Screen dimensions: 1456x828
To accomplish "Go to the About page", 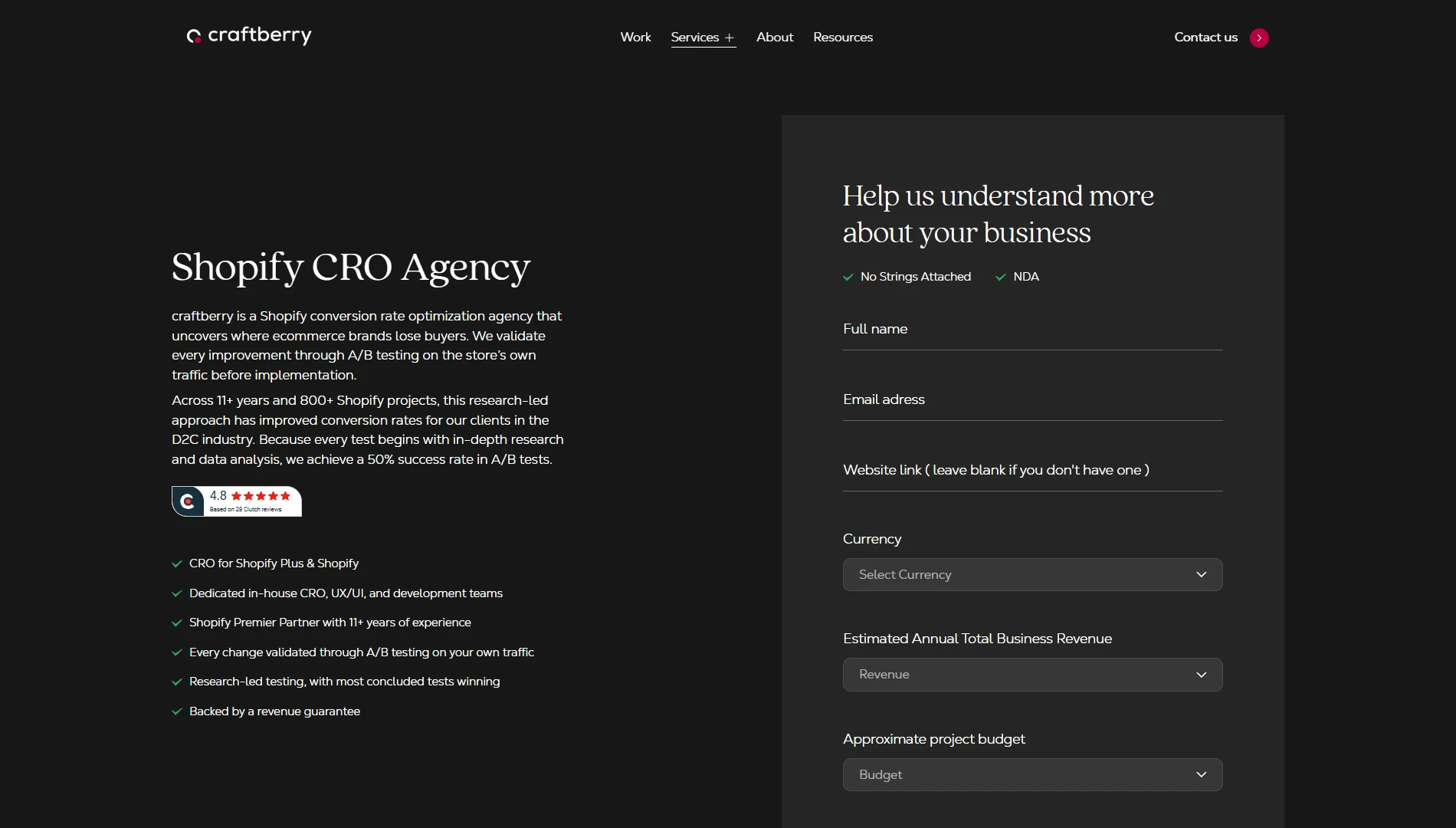I will pyautogui.click(x=775, y=37).
